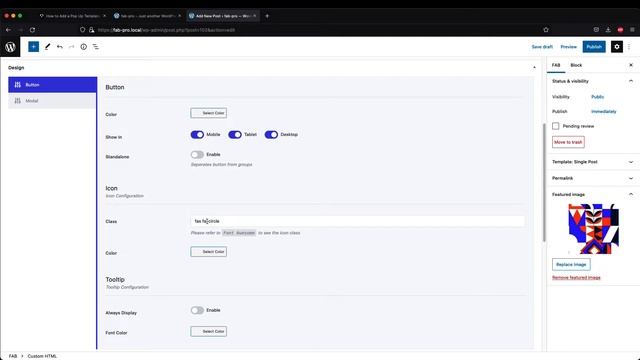Click the Remove featured image link
This screenshot has width=640, height=360.
tap(576, 278)
